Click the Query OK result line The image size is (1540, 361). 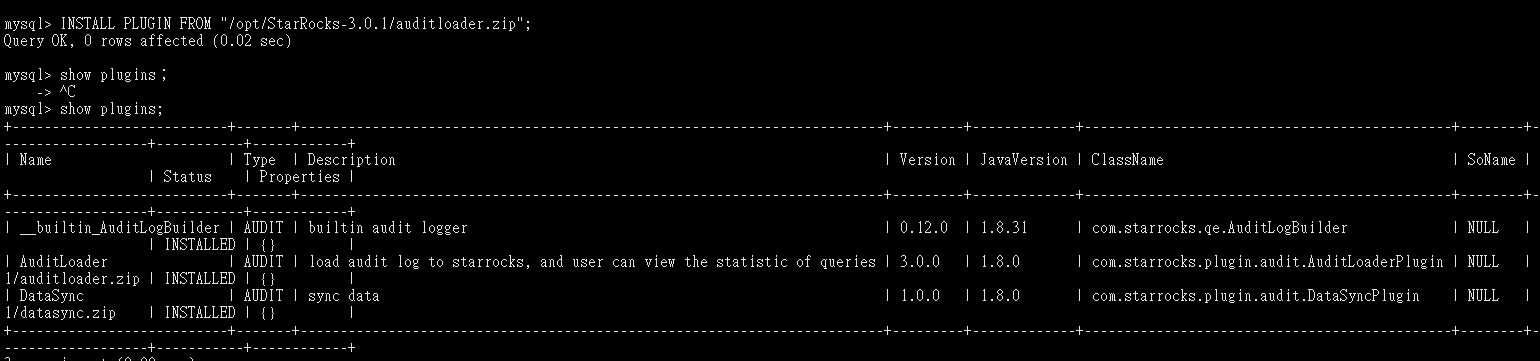coord(148,41)
